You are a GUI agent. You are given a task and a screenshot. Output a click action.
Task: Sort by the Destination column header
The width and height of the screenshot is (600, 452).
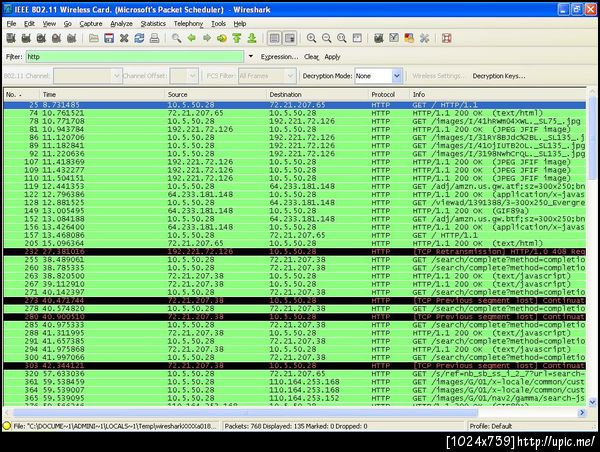point(317,94)
